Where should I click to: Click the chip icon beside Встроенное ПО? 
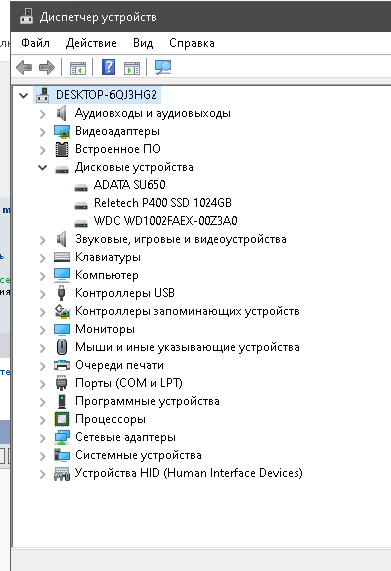tap(62, 149)
